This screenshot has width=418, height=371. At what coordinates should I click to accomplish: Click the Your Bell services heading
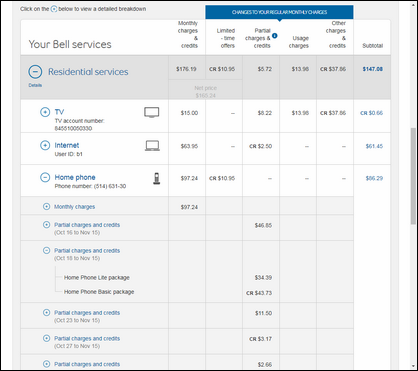(70, 44)
